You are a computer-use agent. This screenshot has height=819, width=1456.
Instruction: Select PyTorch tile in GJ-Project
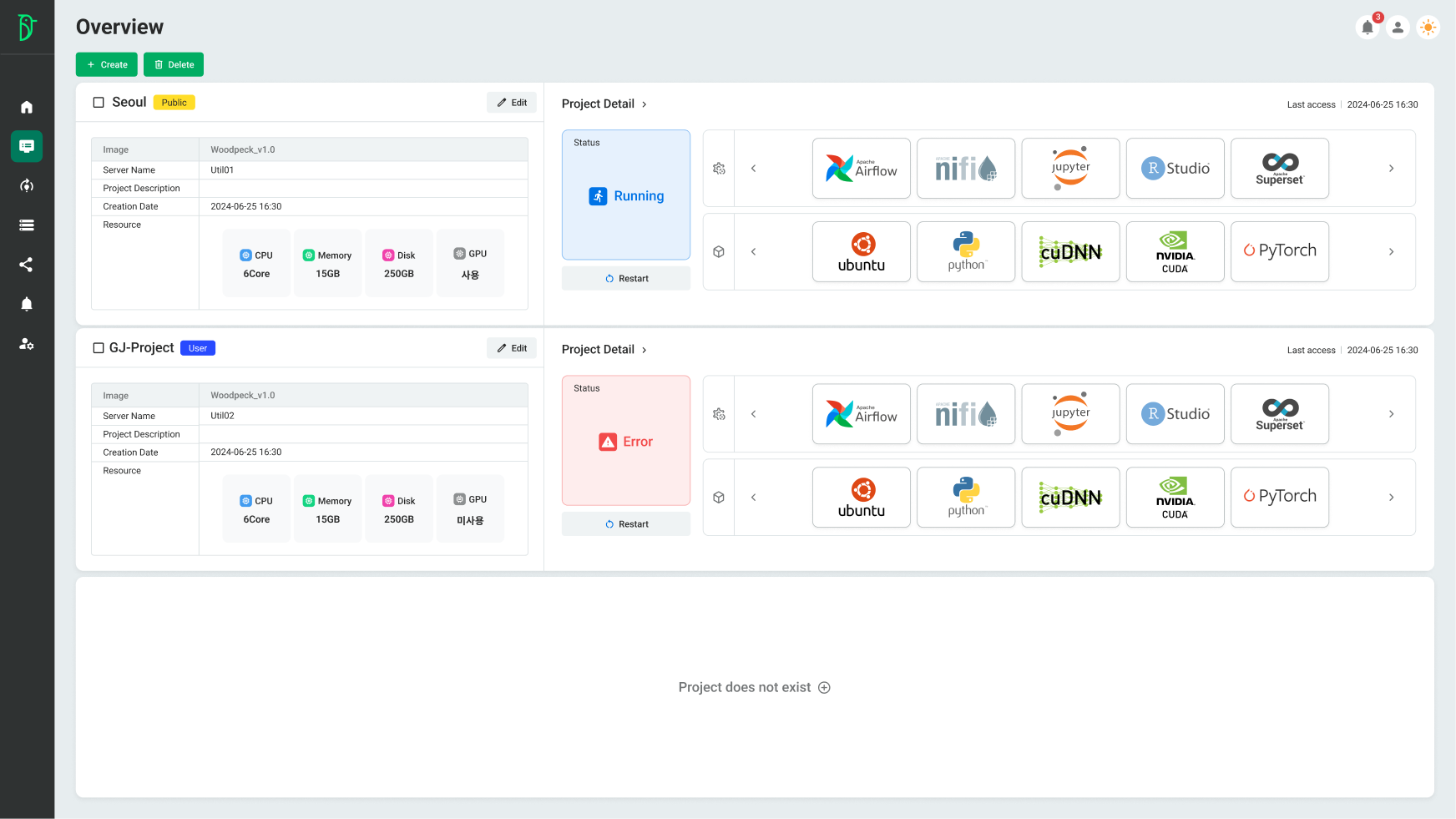pos(1280,498)
